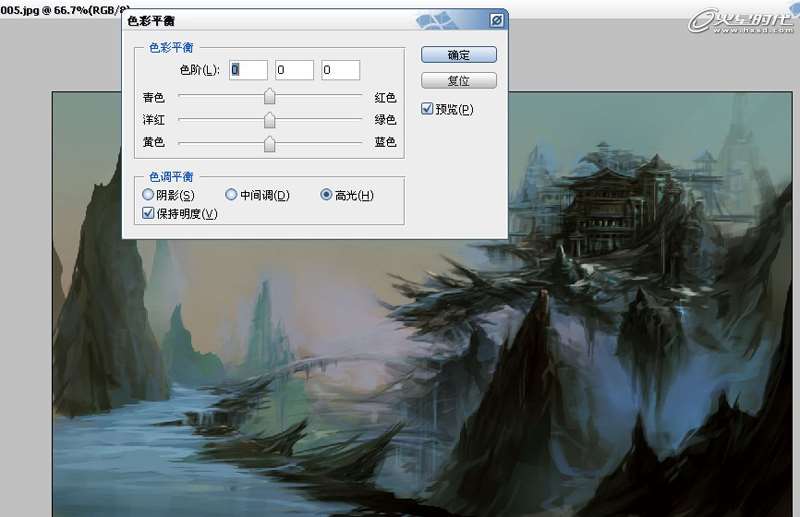Focus the second 色阶 value input field
The width and height of the screenshot is (800, 517).
[294, 70]
